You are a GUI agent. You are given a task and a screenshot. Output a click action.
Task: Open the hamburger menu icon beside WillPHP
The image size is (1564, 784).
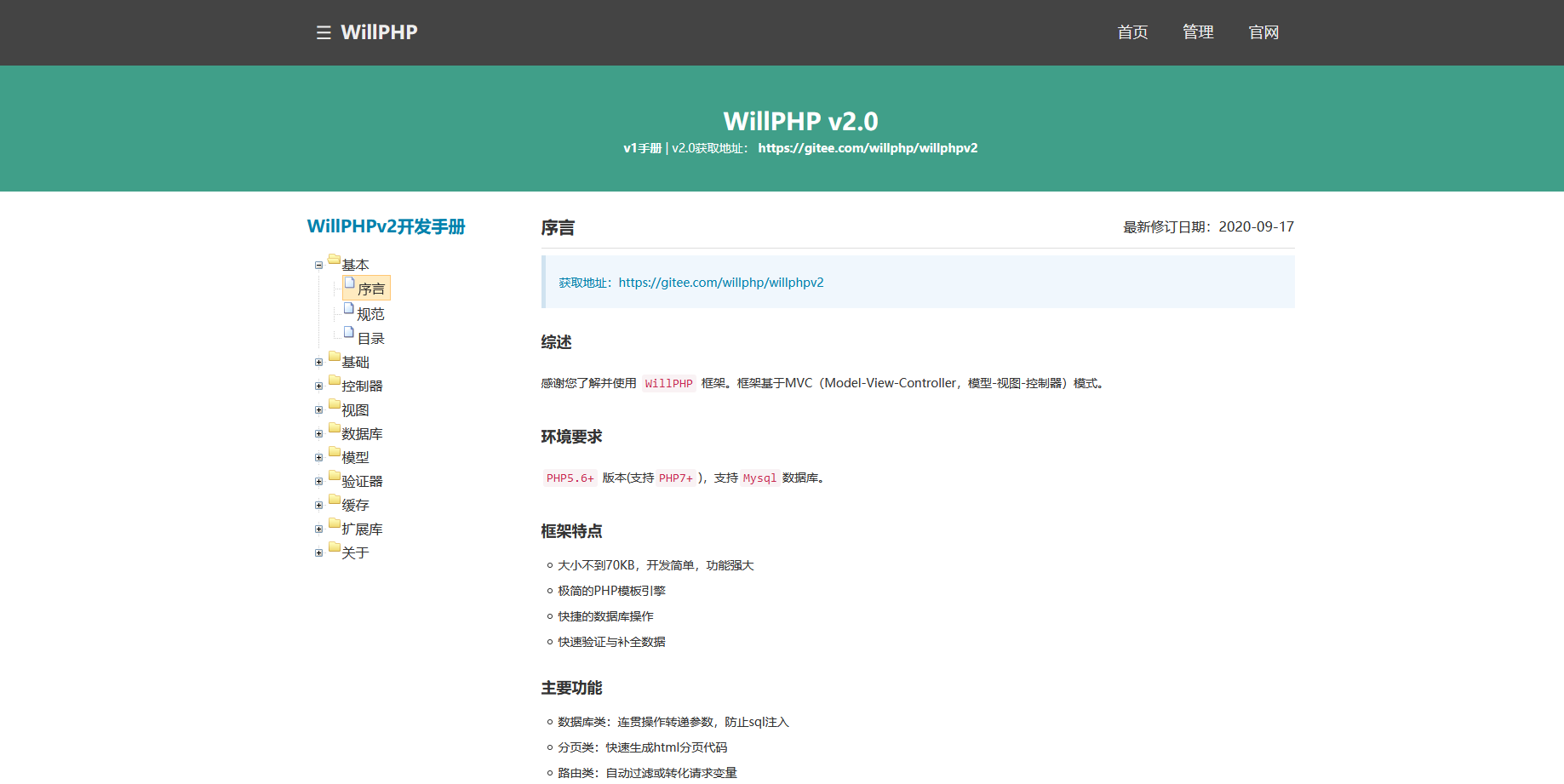pos(324,32)
